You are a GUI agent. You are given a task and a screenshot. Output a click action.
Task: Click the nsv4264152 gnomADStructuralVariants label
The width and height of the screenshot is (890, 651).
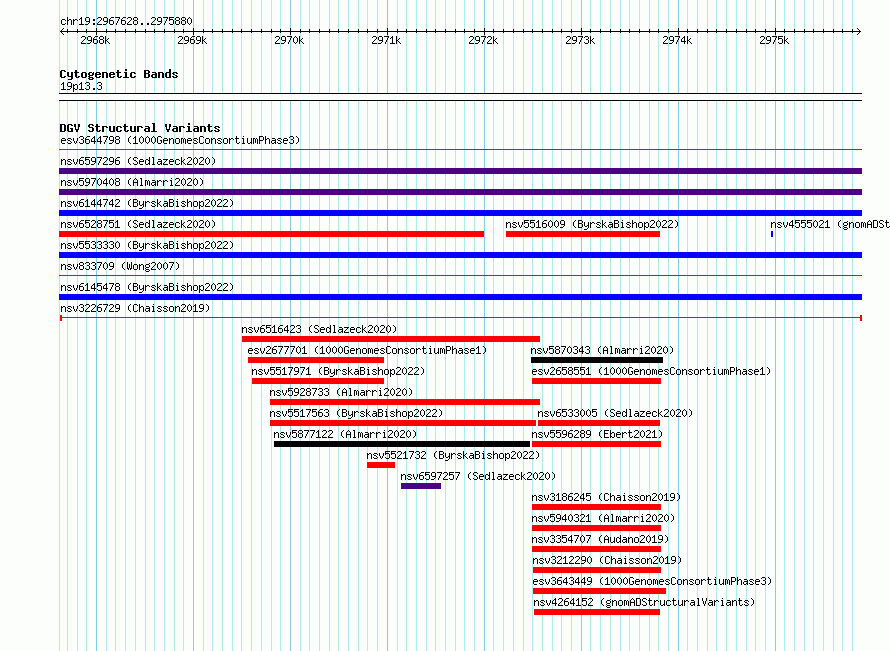644,602
